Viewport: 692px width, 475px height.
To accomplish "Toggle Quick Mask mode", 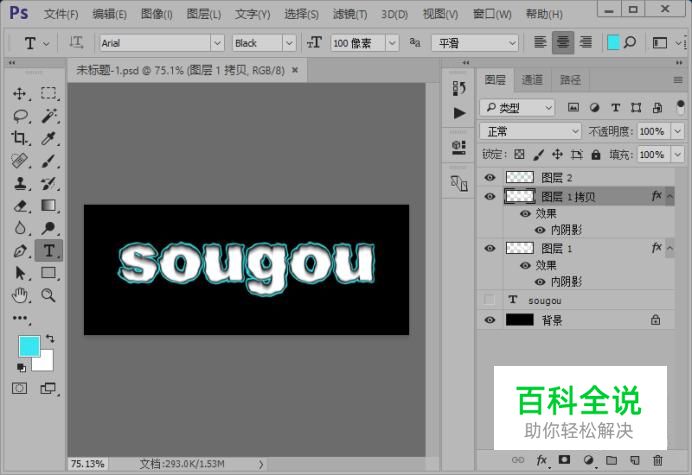I will (19, 388).
